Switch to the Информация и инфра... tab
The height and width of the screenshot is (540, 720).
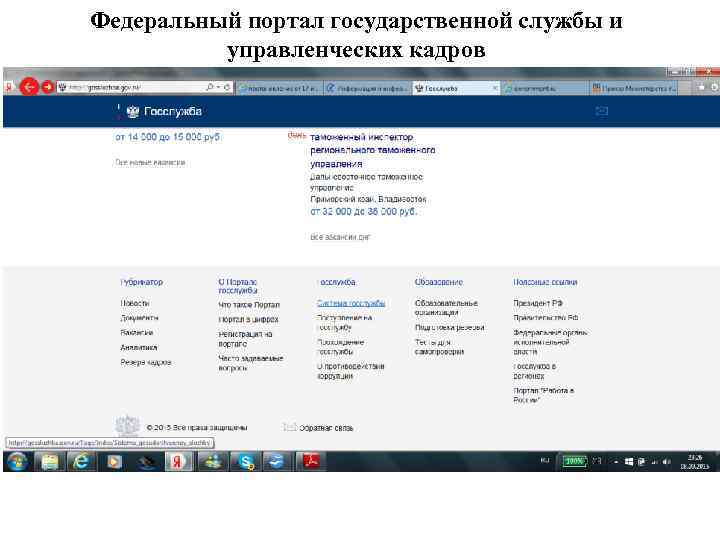(367, 88)
